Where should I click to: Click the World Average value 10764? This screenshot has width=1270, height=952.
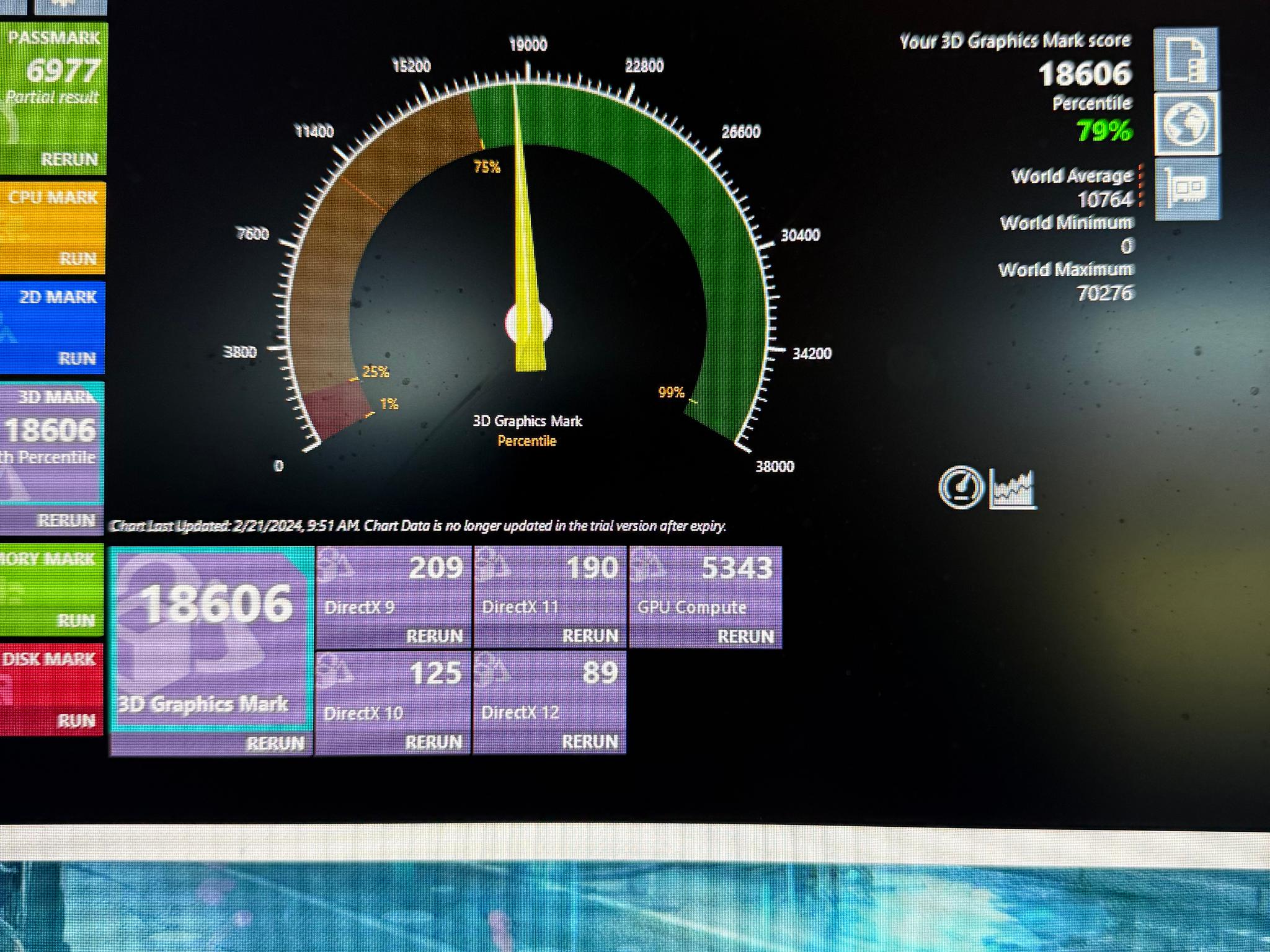tap(1105, 200)
